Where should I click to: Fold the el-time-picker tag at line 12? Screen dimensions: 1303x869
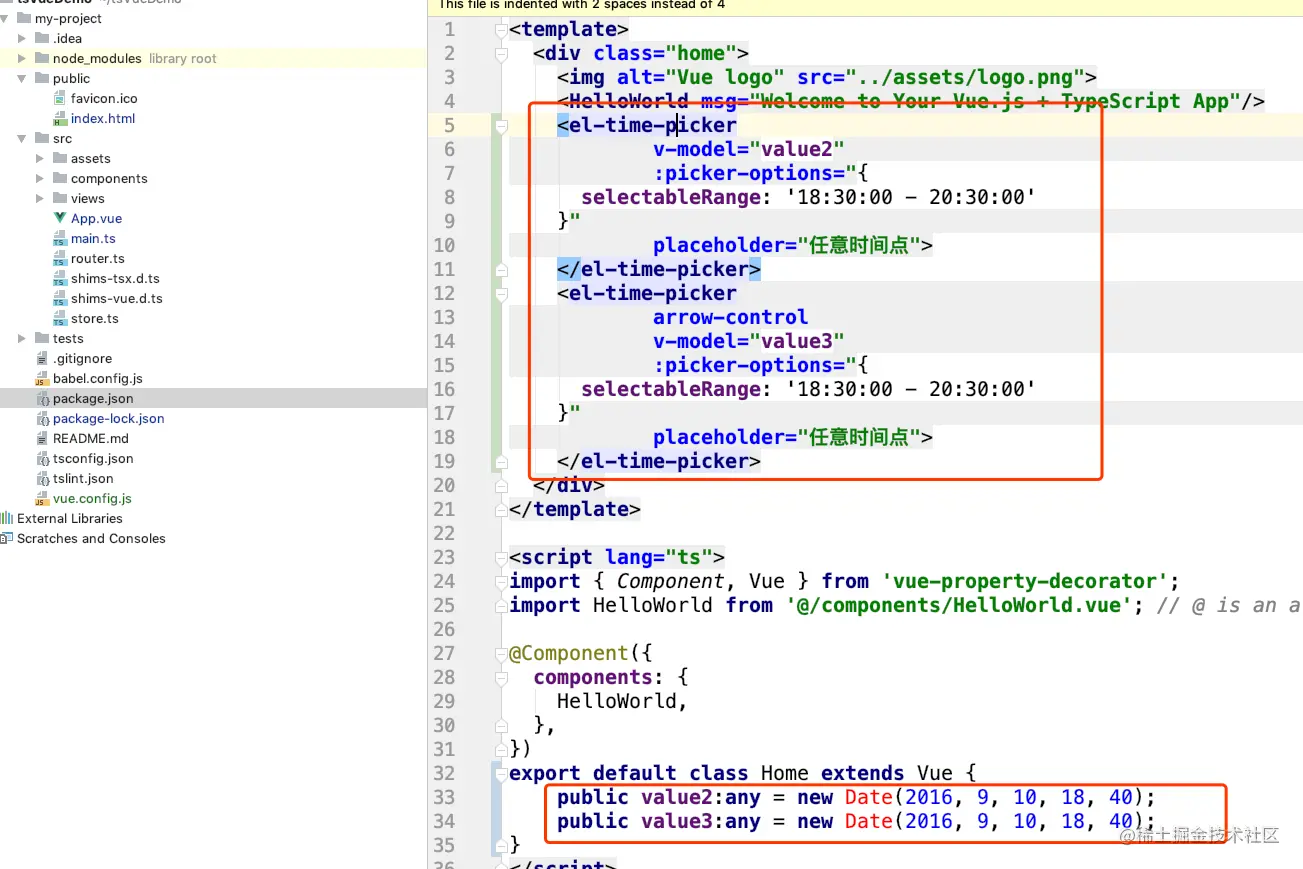tap(501, 294)
